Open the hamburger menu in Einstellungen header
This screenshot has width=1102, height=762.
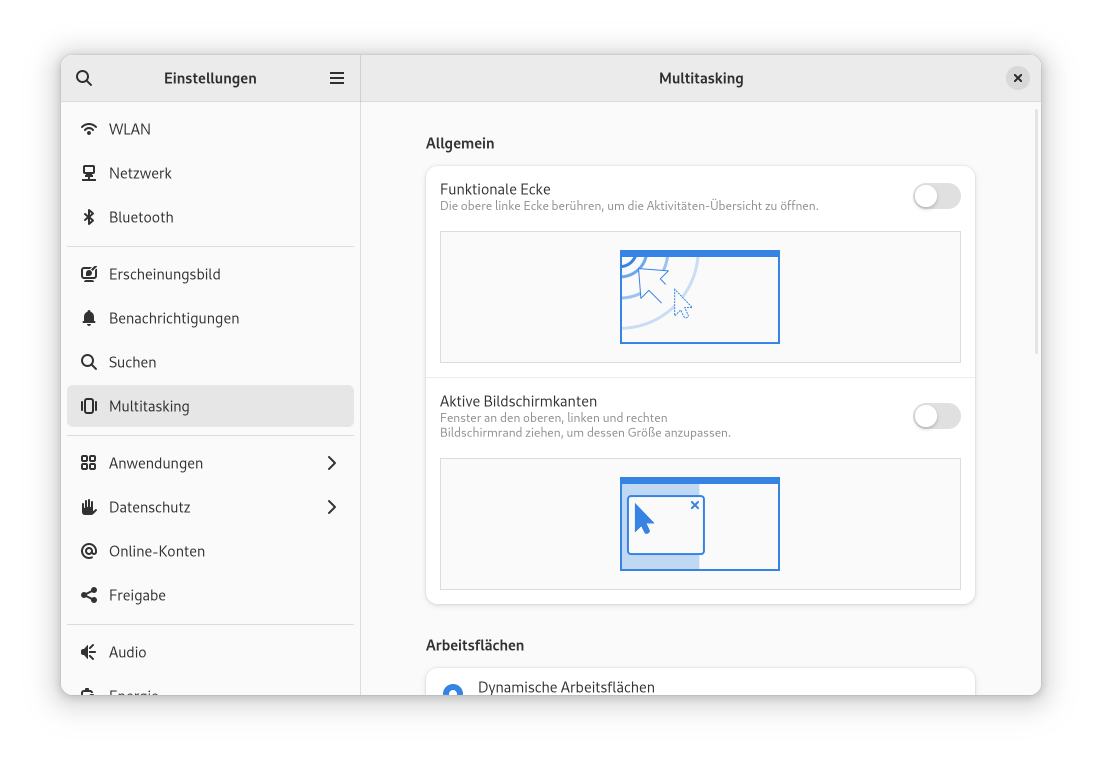[x=337, y=78]
